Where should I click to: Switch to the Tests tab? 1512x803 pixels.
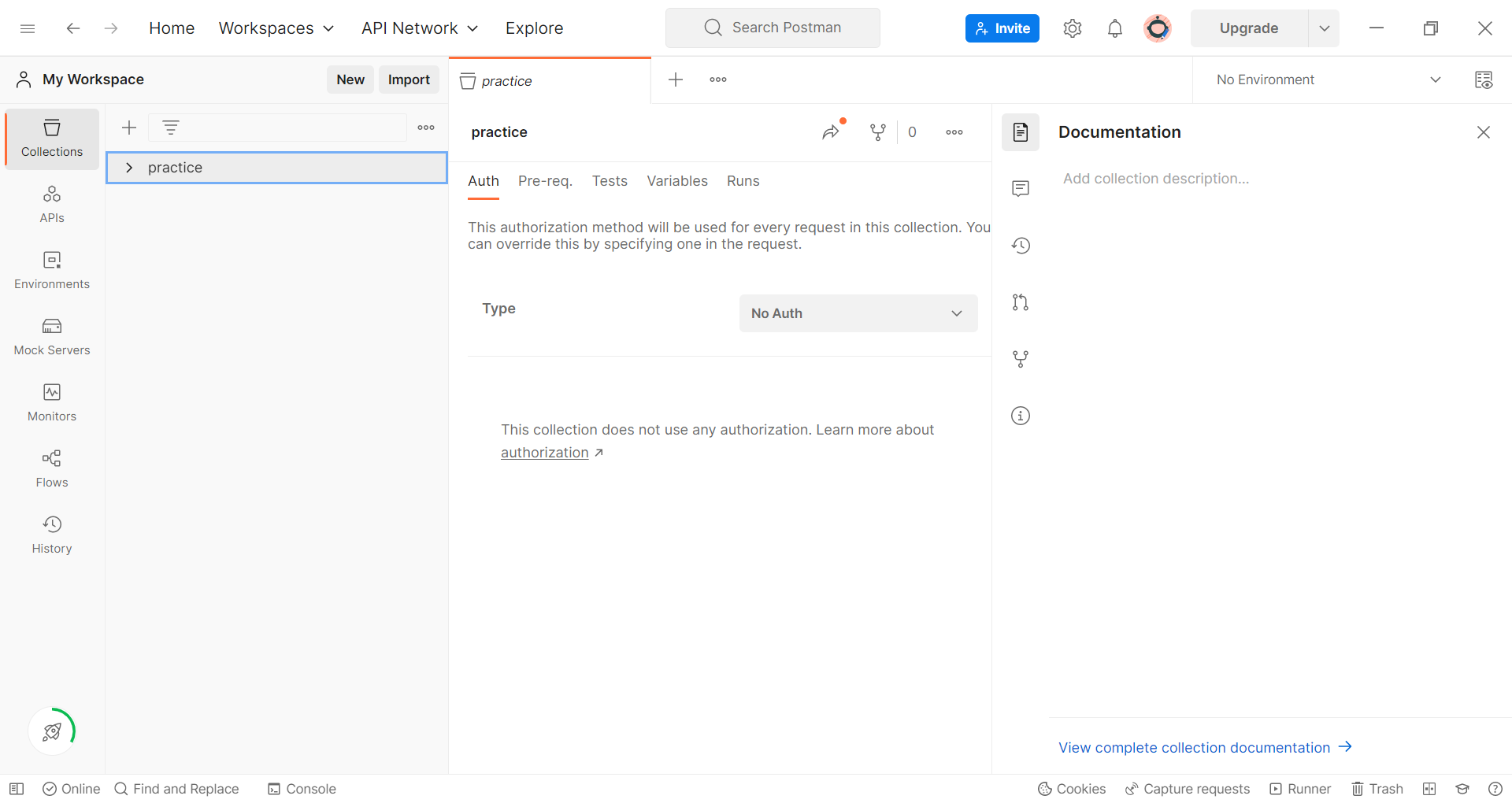pyautogui.click(x=610, y=181)
